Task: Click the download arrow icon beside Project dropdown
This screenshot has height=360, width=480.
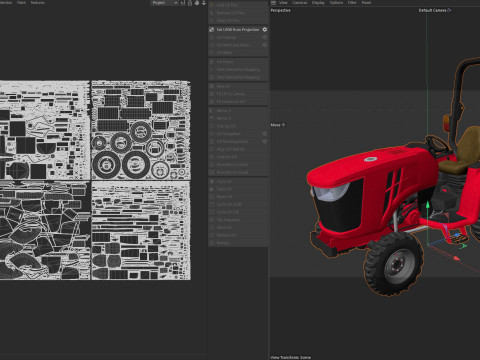Action: click(x=204, y=3)
